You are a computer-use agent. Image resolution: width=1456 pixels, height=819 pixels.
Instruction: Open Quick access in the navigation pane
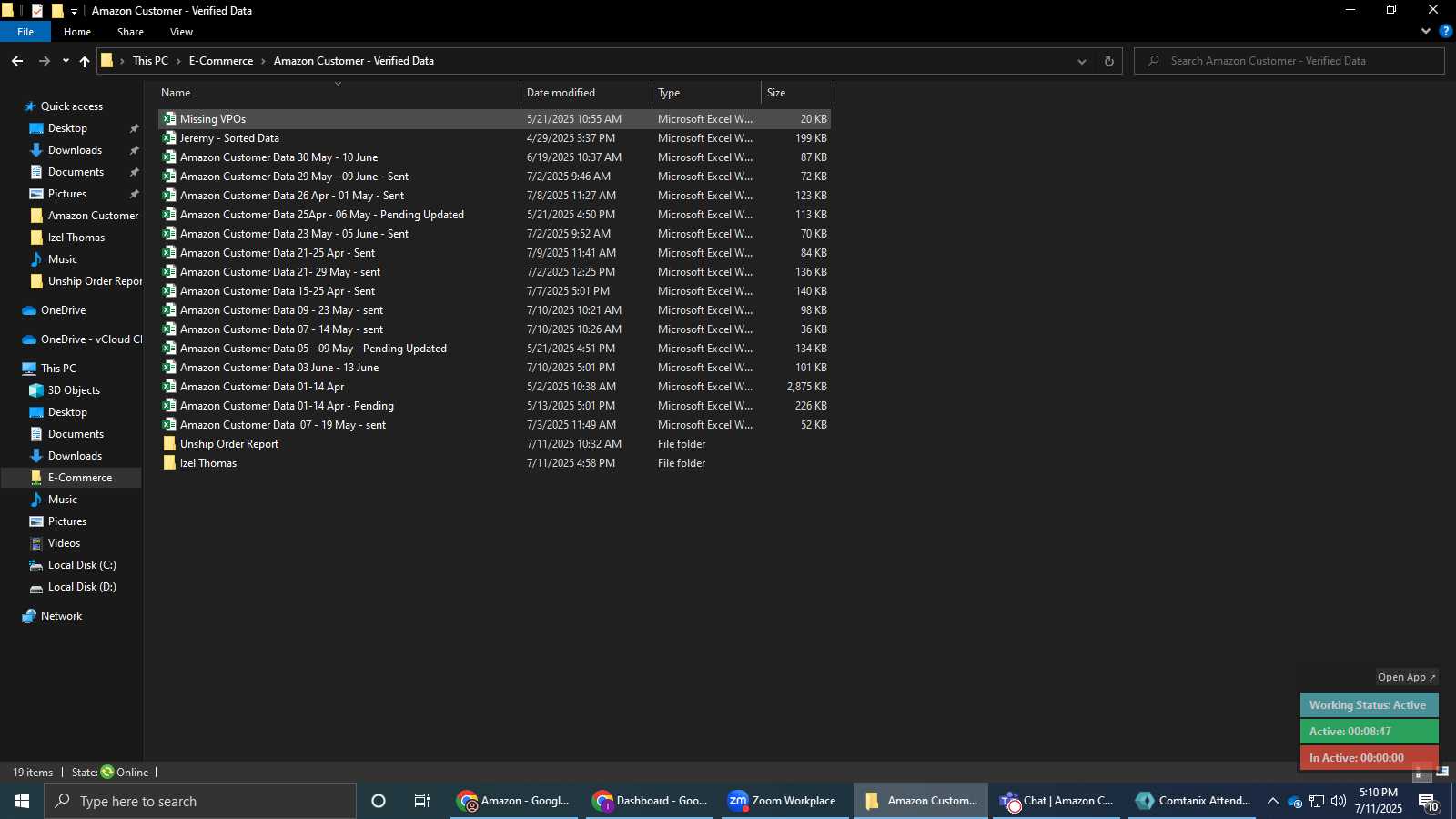pyautogui.click(x=72, y=106)
